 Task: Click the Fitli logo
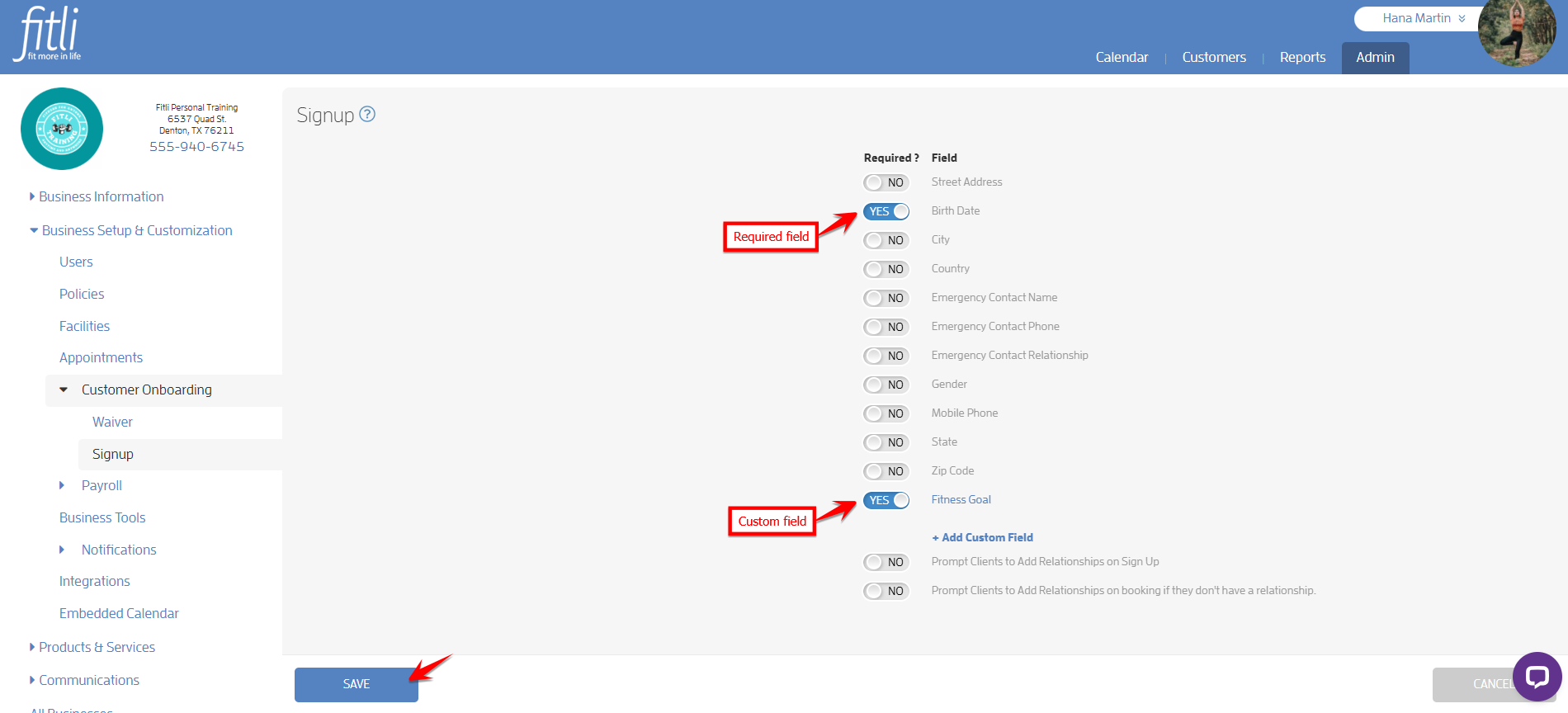tap(49, 34)
